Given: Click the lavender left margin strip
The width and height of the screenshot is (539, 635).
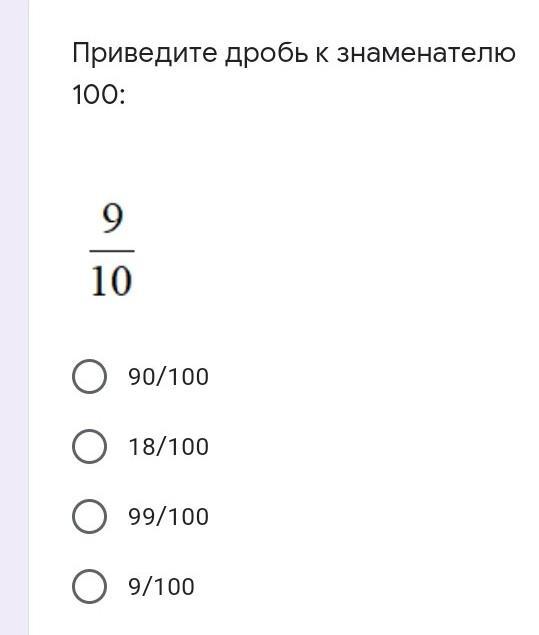Looking at the screenshot, I should coord(14,318).
